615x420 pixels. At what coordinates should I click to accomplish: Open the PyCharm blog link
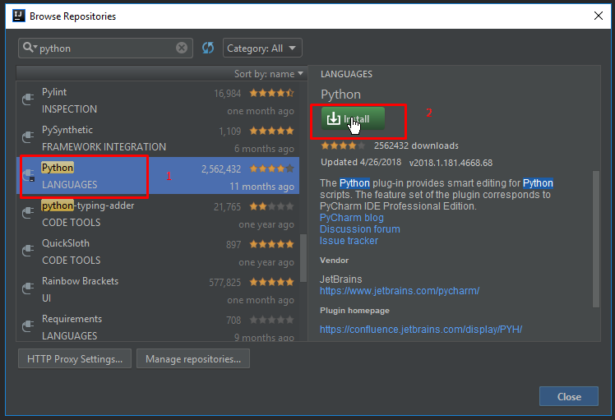pyautogui.click(x=351, y=218)
